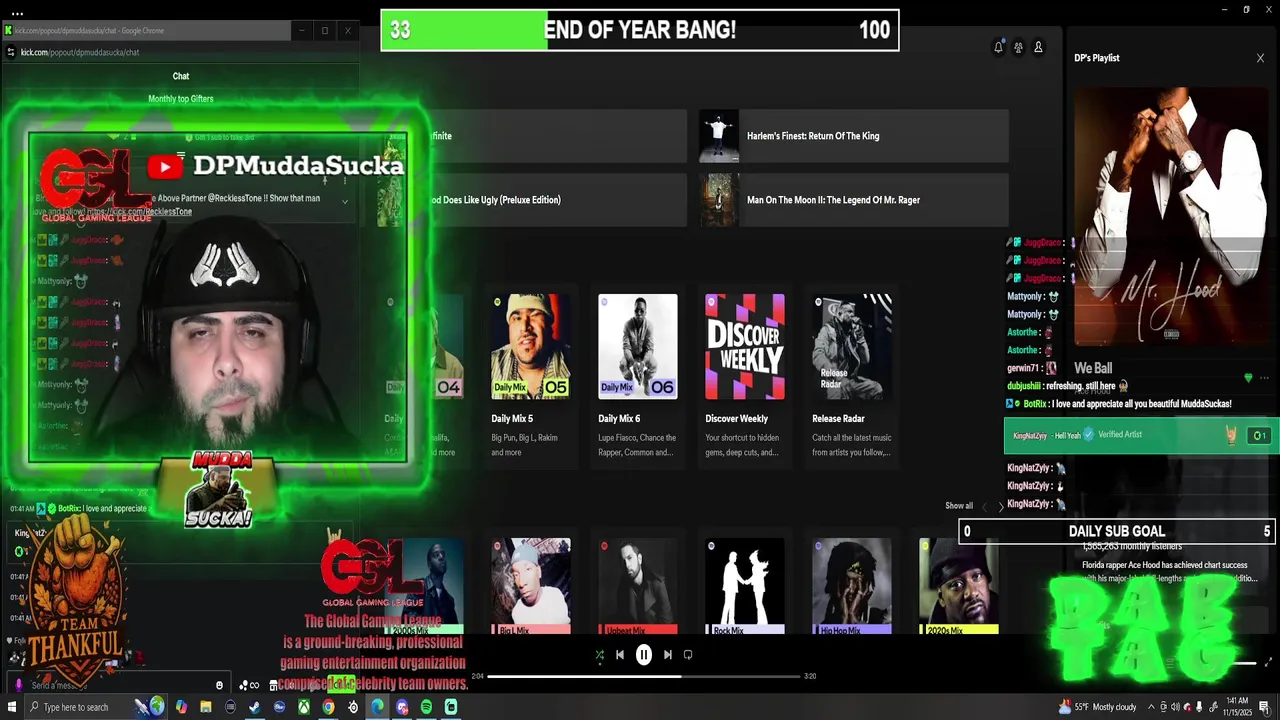Screen dimensions: 1280x720
Task: Open the Release Radar playlist card
Action: [851, 378]
